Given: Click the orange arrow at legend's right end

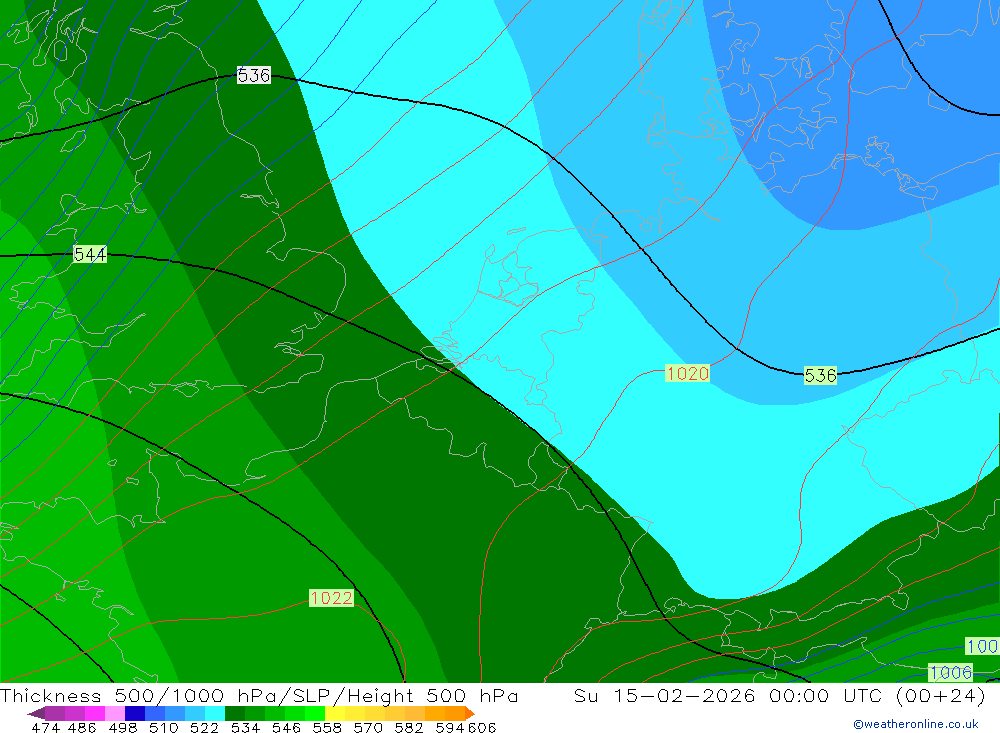Looking at the screenshot, I should (469, 713).
